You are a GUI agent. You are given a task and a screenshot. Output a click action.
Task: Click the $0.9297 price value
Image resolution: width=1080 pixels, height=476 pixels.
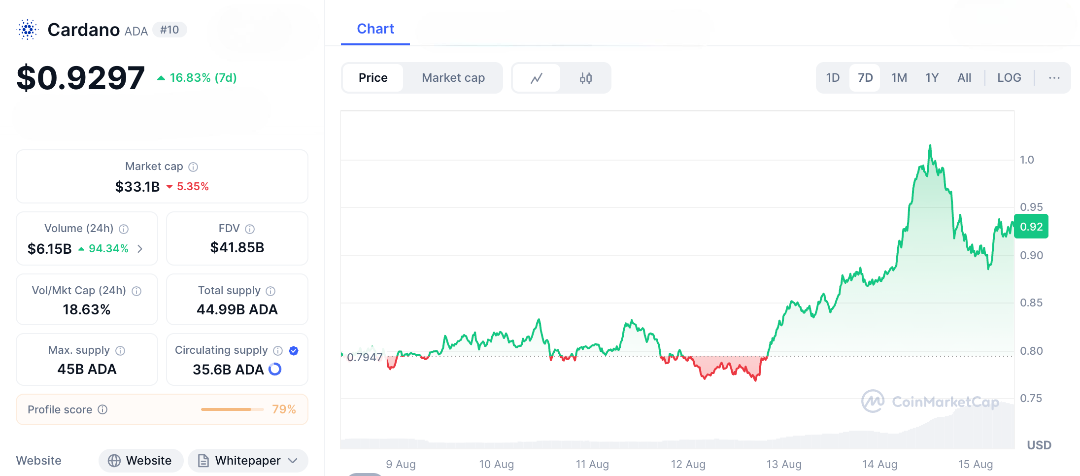click(81, 78)
